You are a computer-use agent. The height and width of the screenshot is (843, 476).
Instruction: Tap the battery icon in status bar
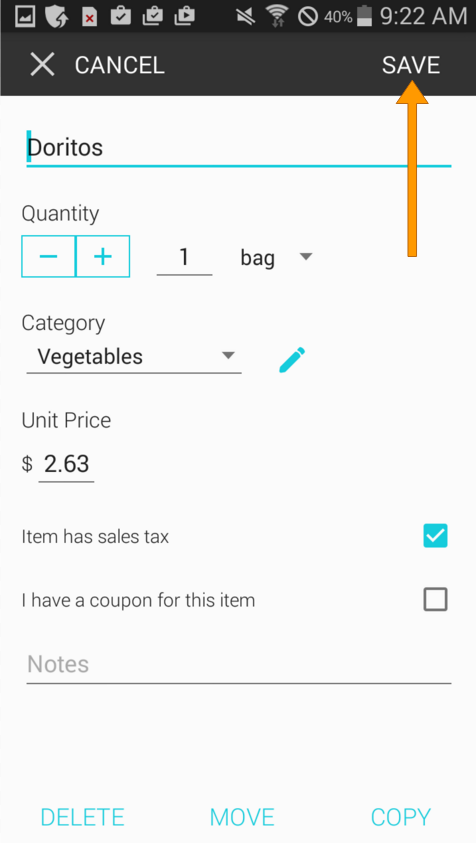coord(365,16)
